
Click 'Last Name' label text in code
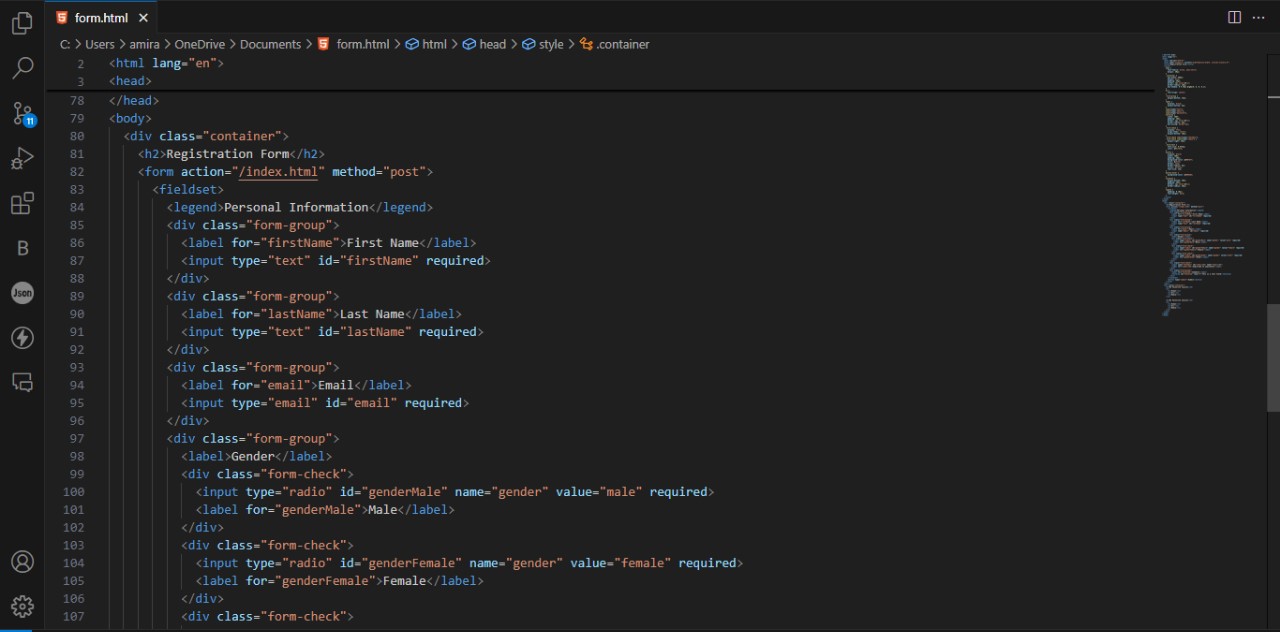[x=372, y=314]
